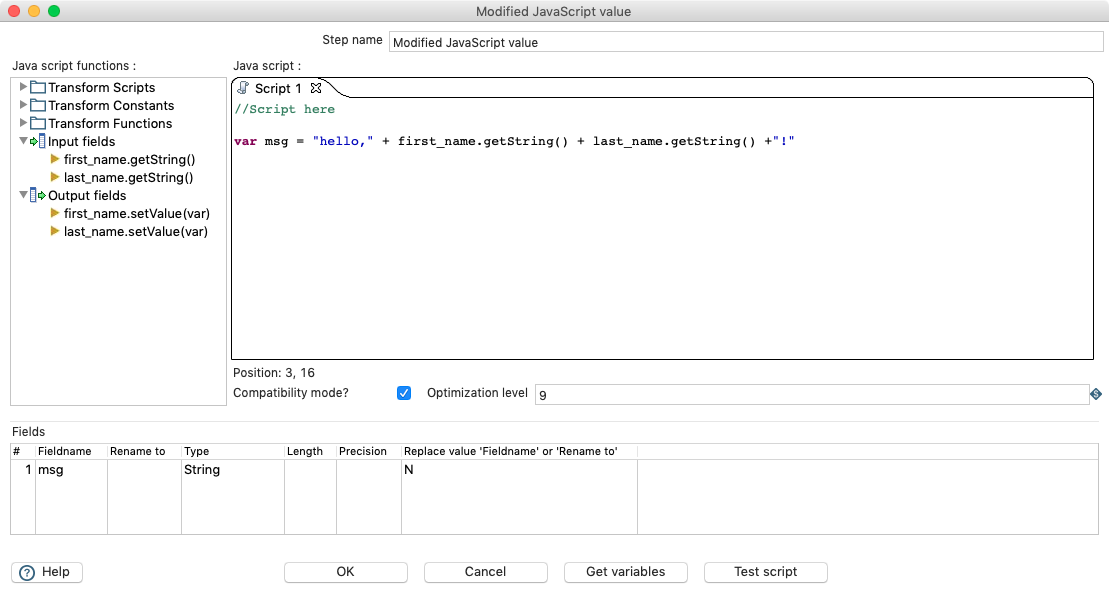The width and height of the screenshot is (1109, 595).
Task: Click the Test script button
Action: [766, 572]
